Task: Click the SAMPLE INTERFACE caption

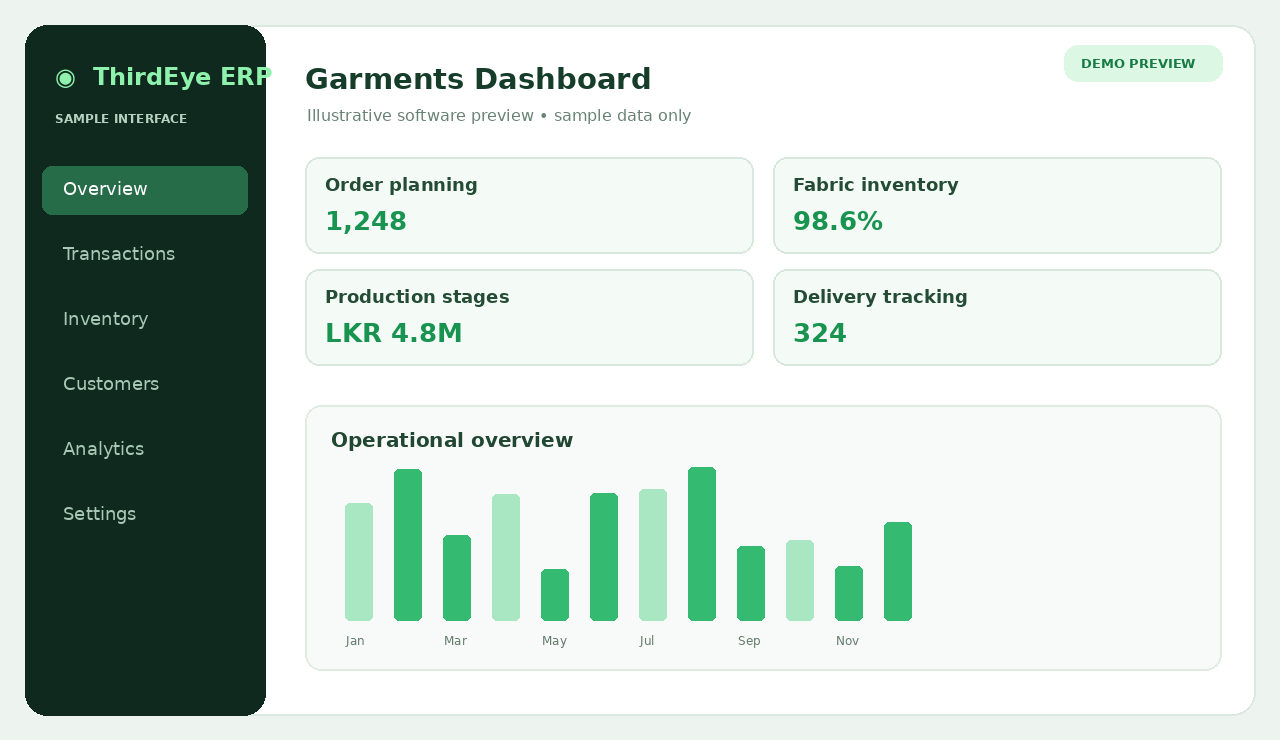Action: 121,119
